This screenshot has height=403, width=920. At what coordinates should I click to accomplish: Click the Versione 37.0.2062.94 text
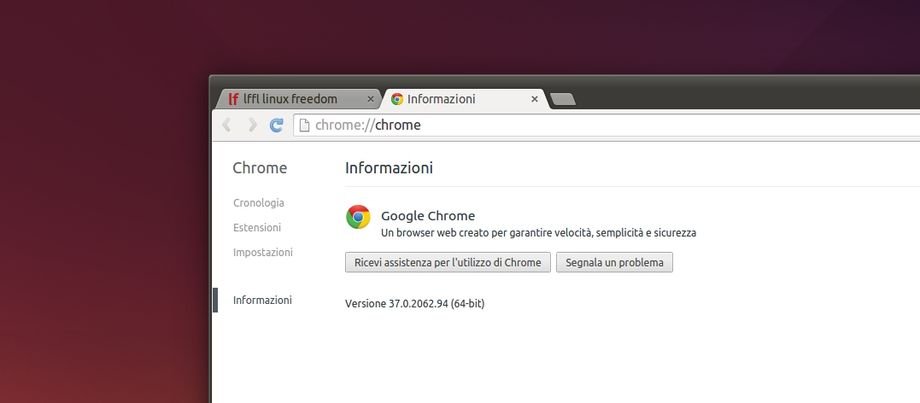coord(415,304)
